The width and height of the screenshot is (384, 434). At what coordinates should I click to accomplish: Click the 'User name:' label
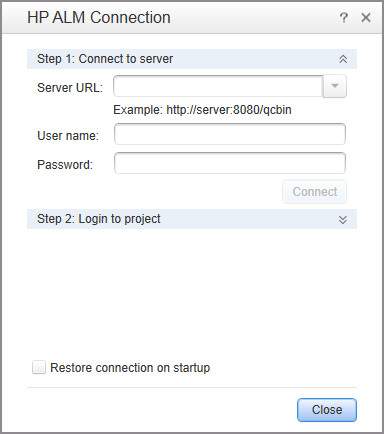click(68, 136)
